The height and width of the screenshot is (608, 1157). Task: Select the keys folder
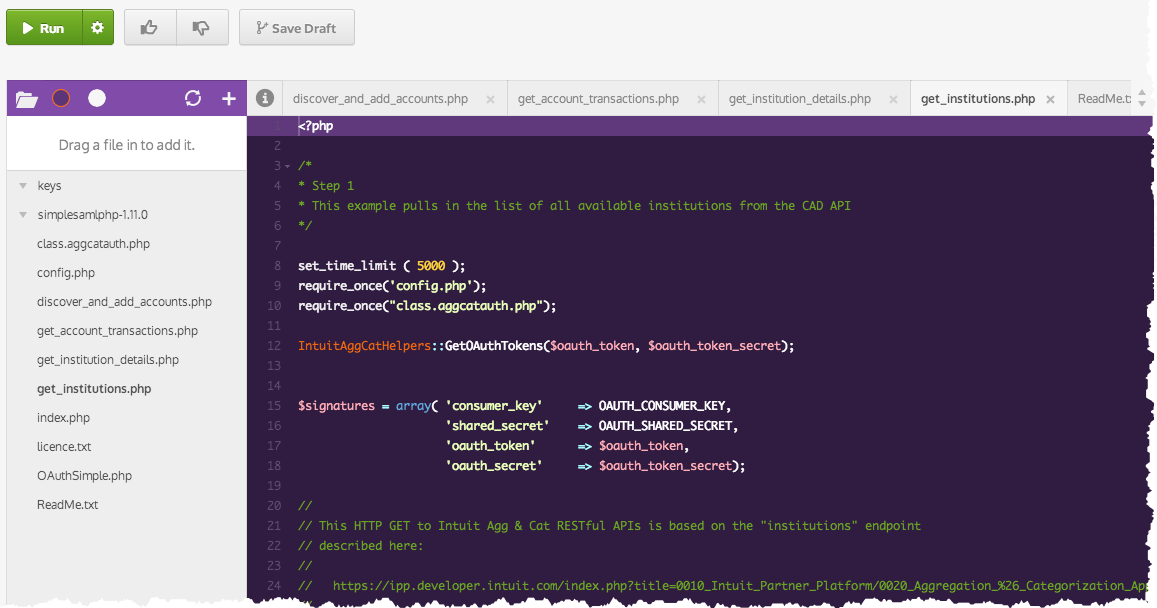(49, 186)
